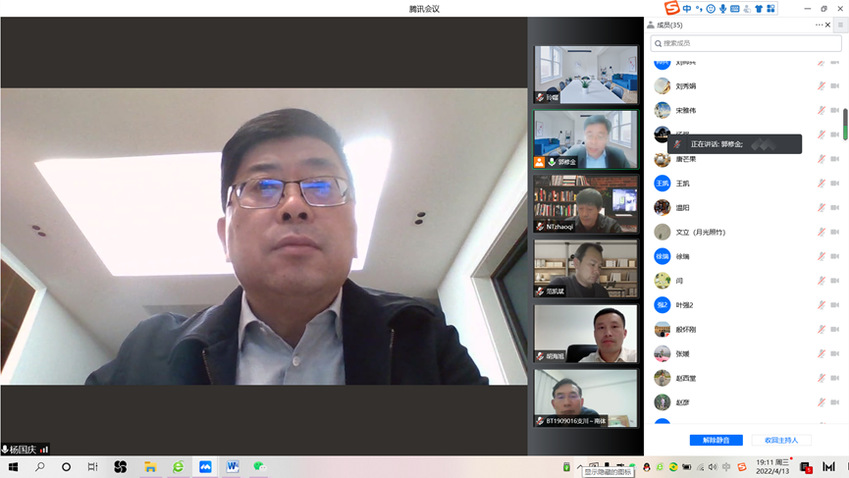The width and height of the screenshot is (849, 478).
Task: Click Sogou input method logo
Action: tap(672, 8)
